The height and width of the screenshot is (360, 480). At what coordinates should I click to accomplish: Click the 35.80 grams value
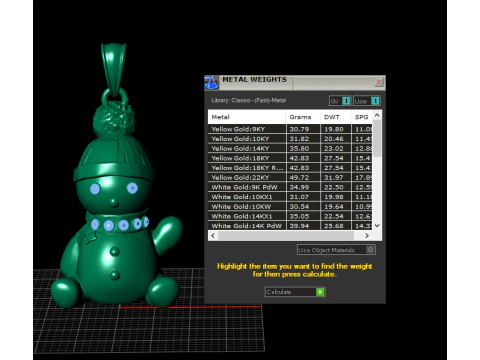[x=299, y=148]
